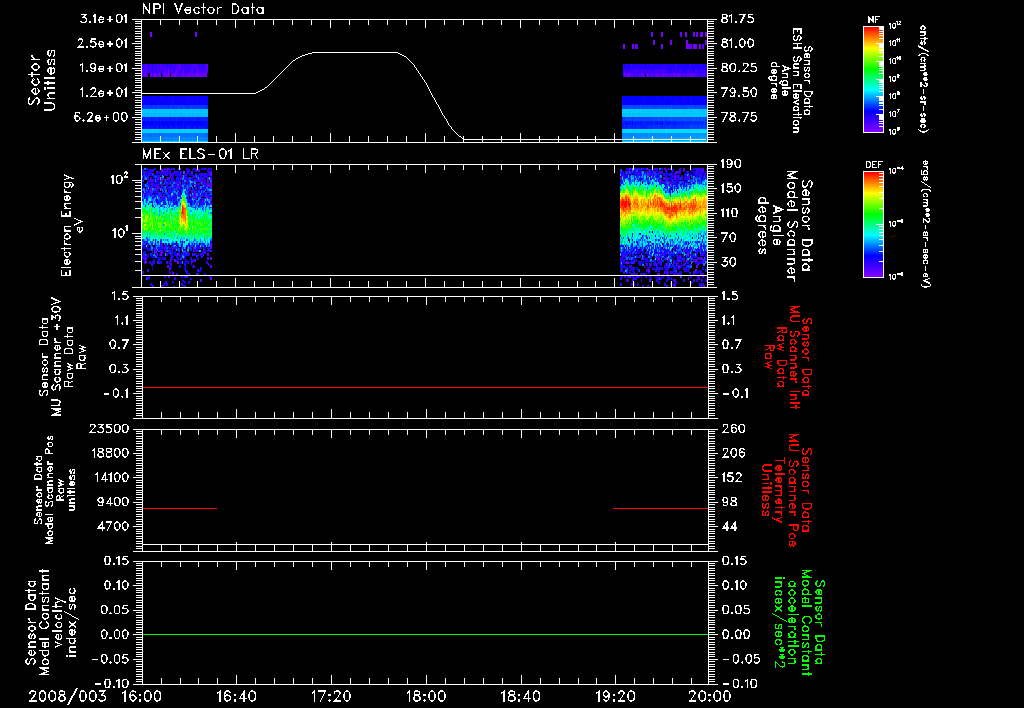Click the 20:00 time axis label
Image resolution: width=1024 pixels, height=708 pixels.
click(710, 696)
